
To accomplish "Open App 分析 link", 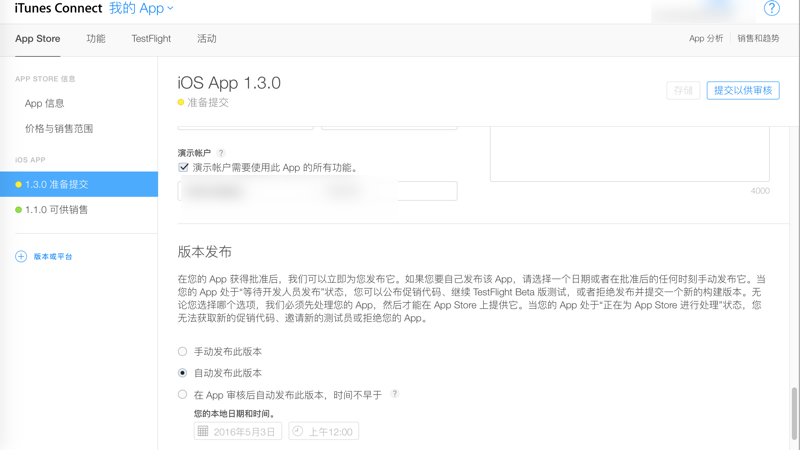I will (706, 38).
